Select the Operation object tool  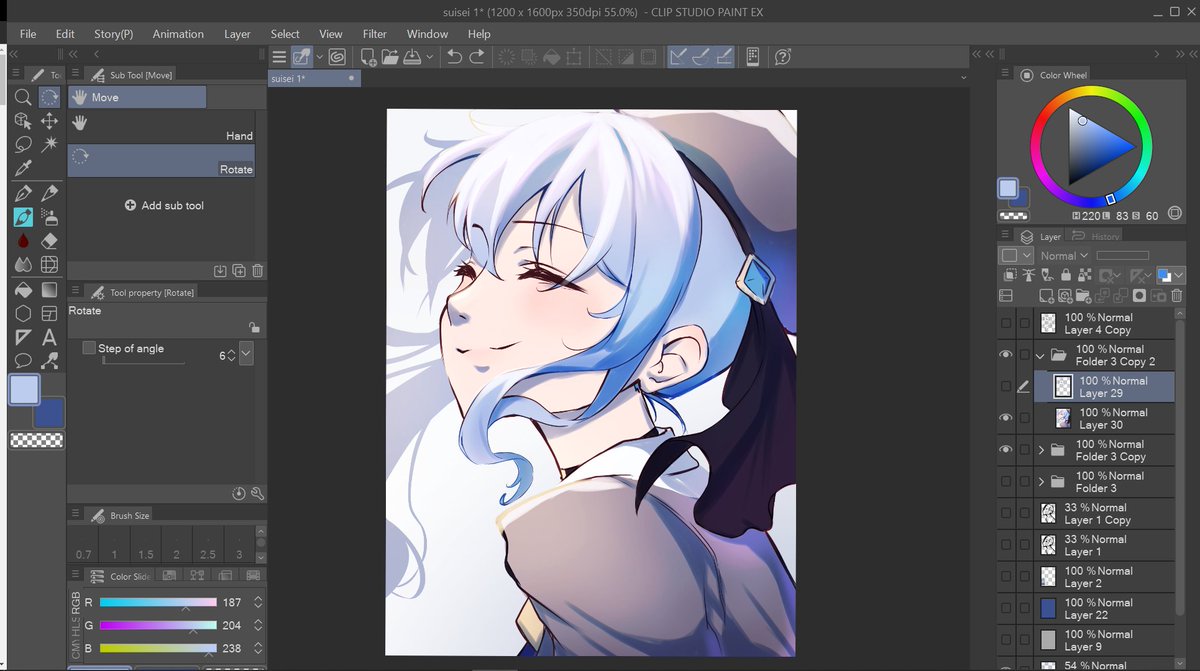coord(23,121)
